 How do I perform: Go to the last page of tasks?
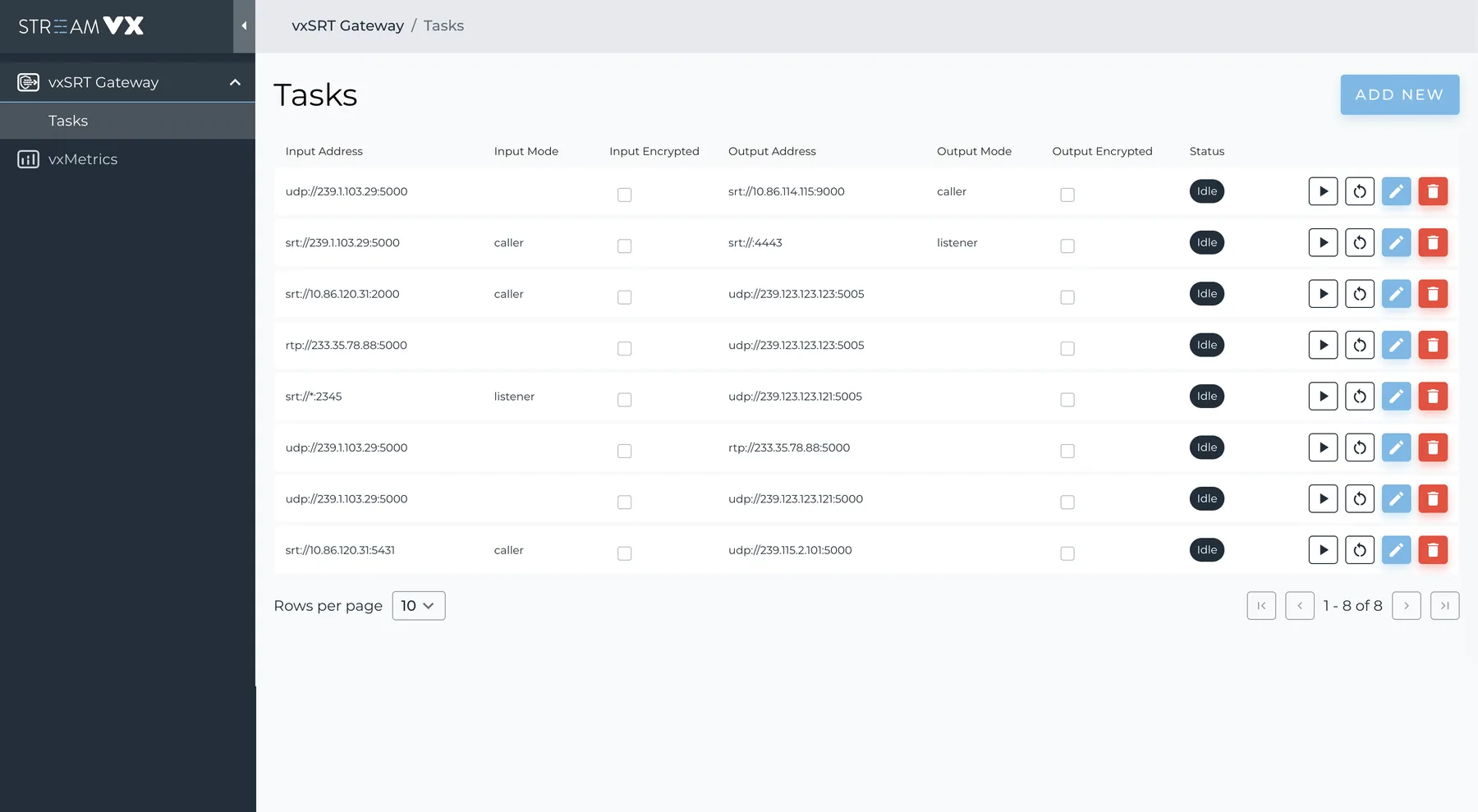coord(1445,606)
